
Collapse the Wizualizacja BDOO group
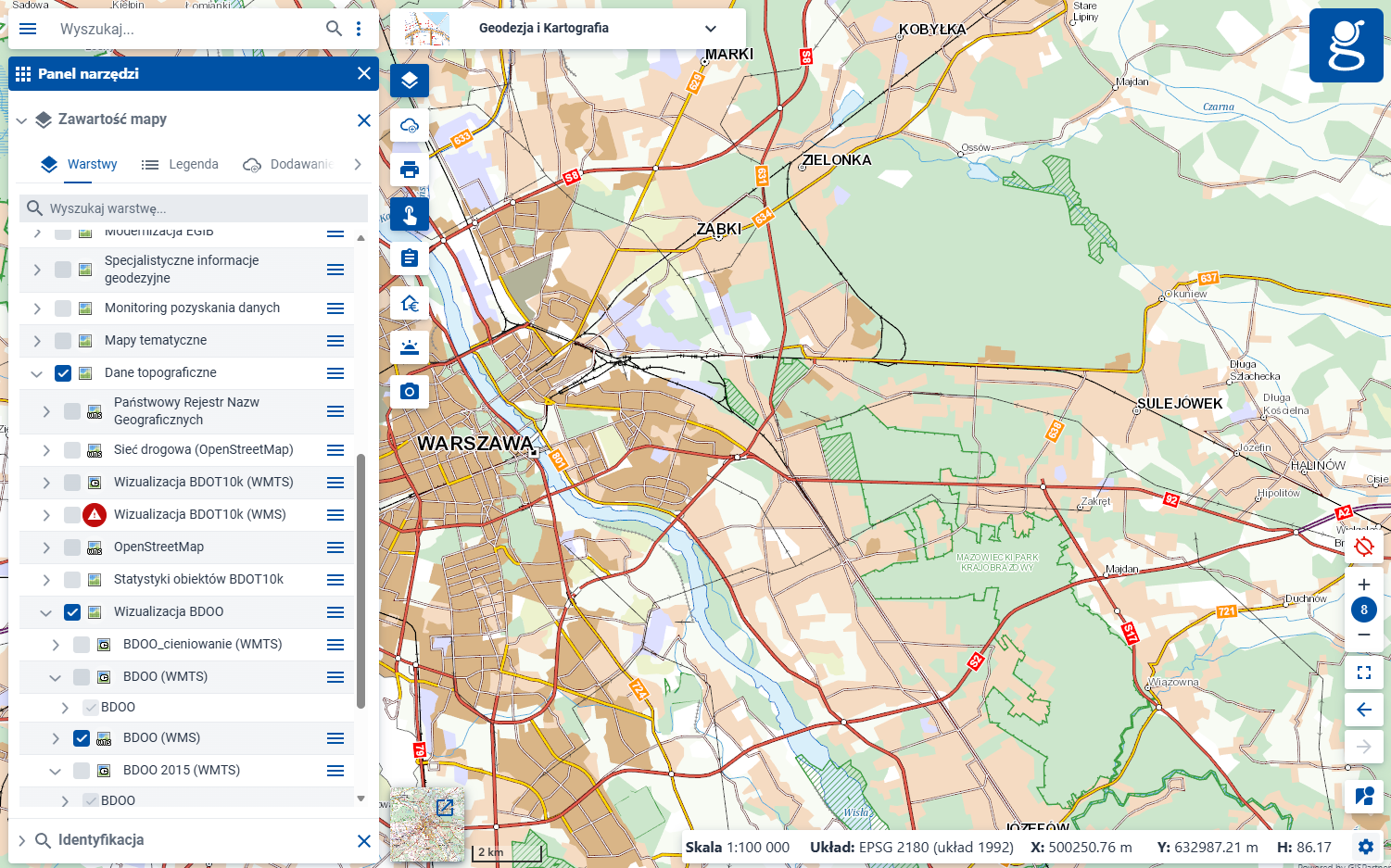(x=46, y=612)
